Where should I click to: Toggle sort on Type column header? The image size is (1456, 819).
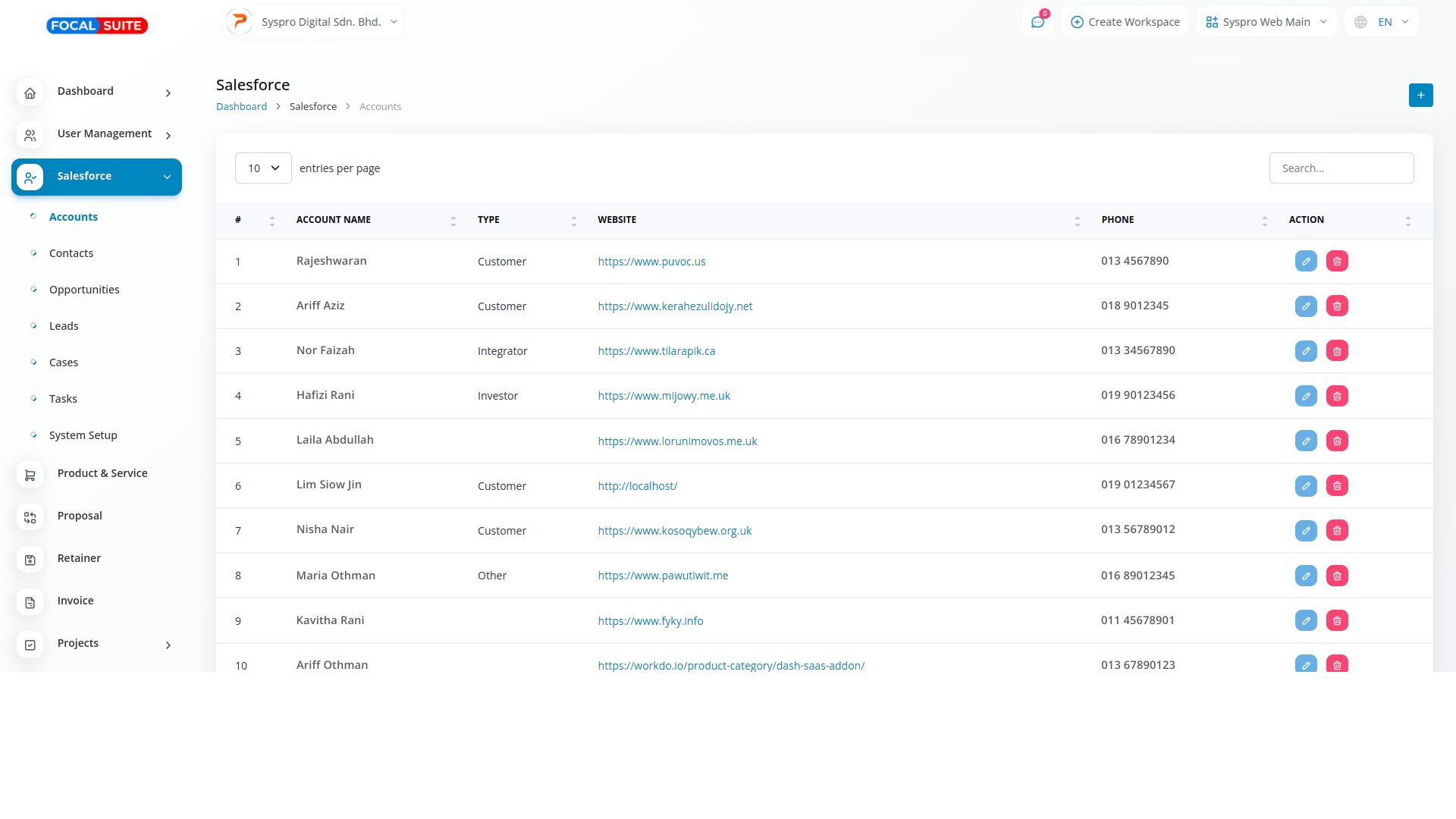tap(573, 221)
